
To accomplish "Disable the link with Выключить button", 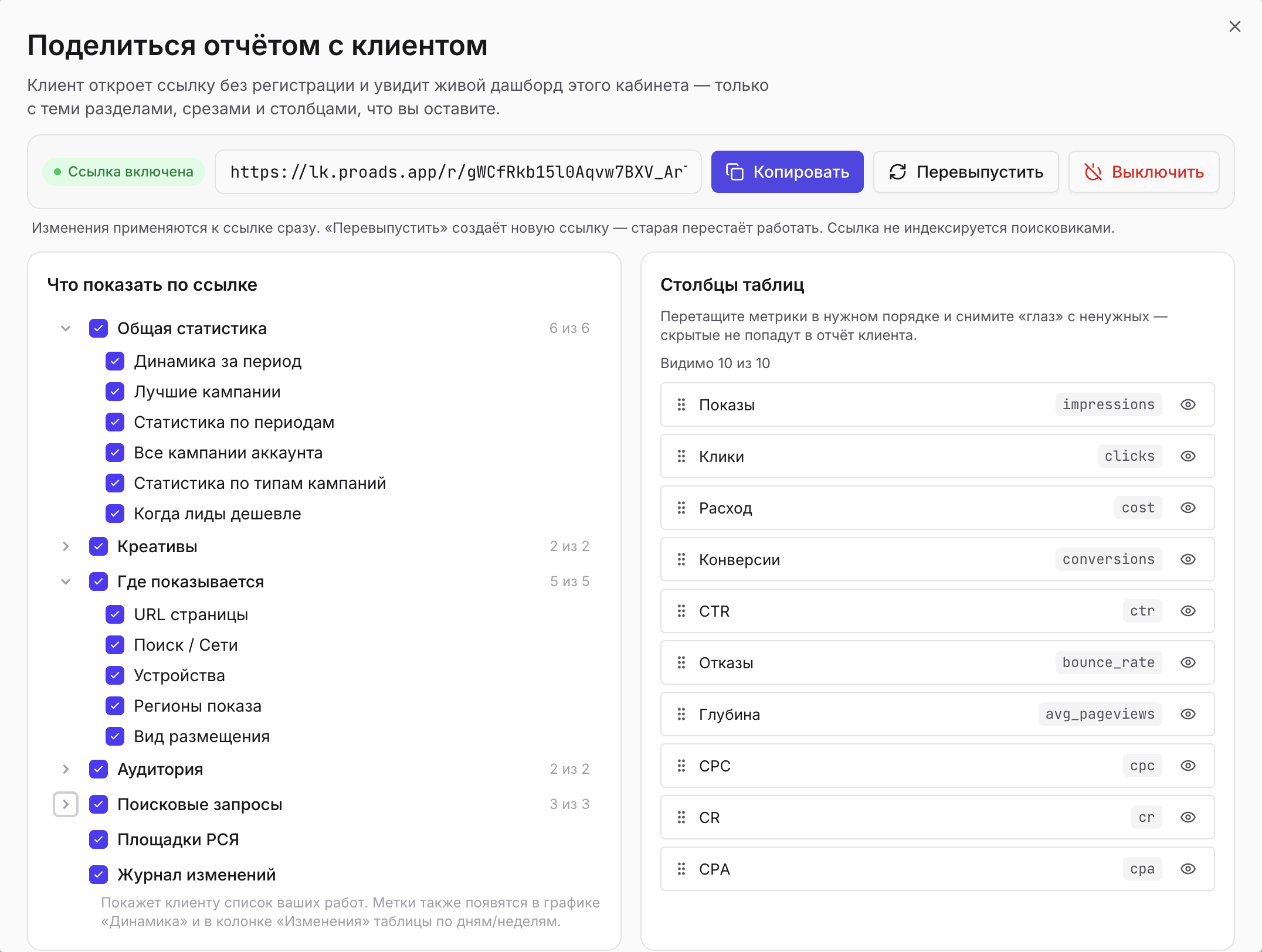I will 1144,172.
